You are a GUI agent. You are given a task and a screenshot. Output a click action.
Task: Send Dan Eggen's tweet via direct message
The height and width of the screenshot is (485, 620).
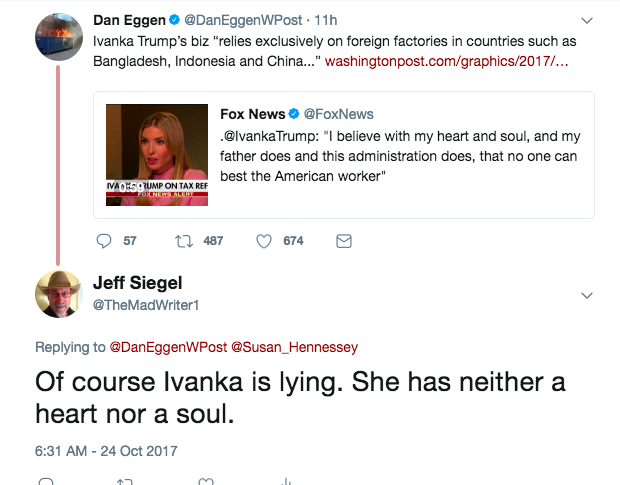343,241
